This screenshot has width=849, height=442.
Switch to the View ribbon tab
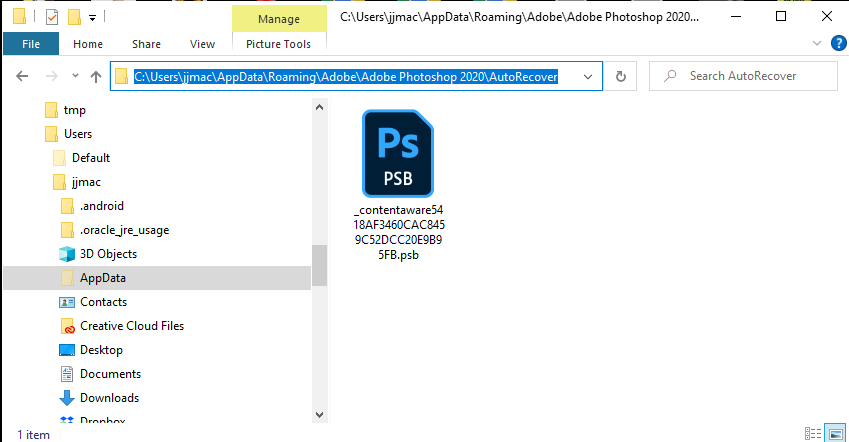(x=202, y=44)
